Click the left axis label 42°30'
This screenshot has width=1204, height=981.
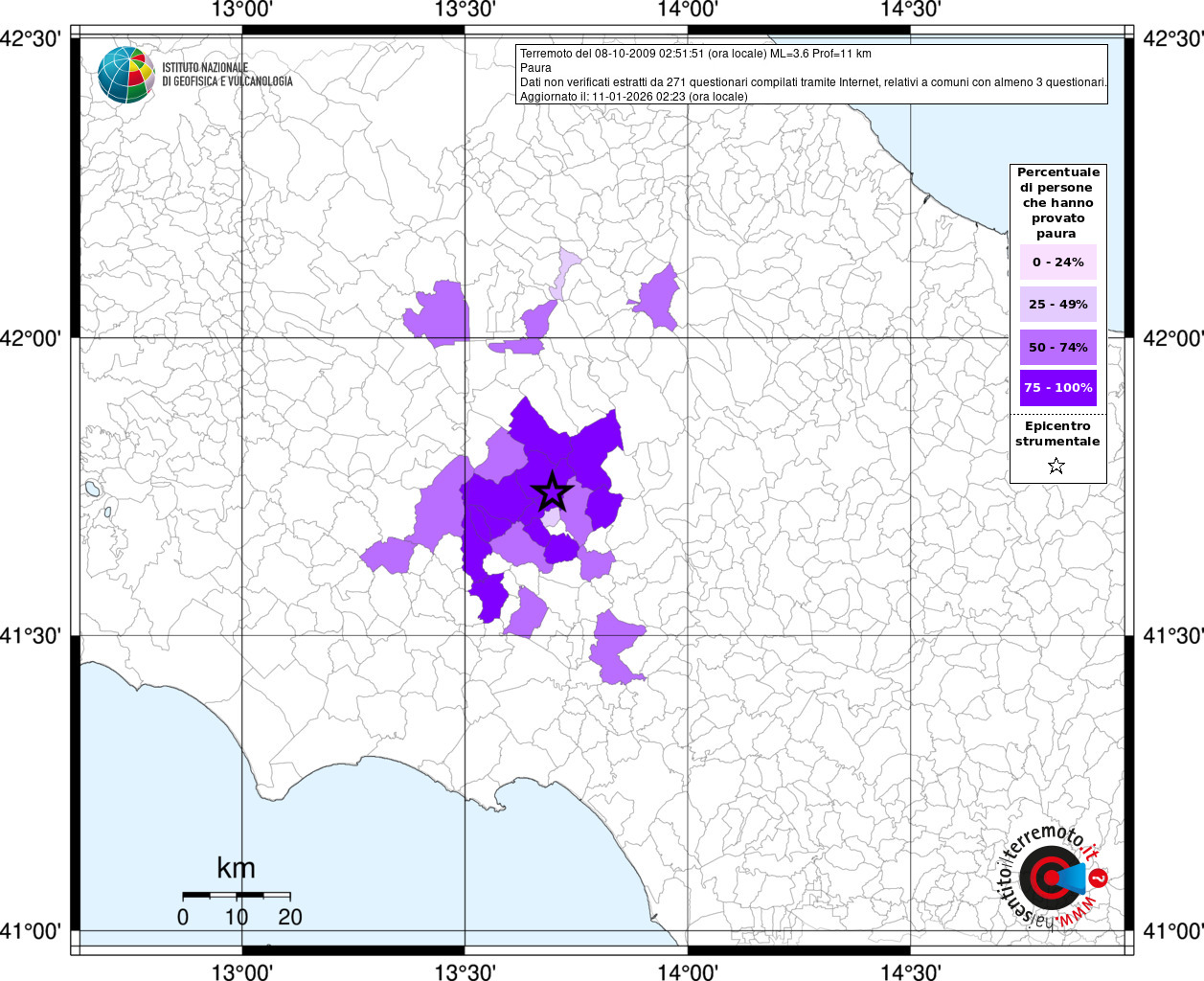32,39
